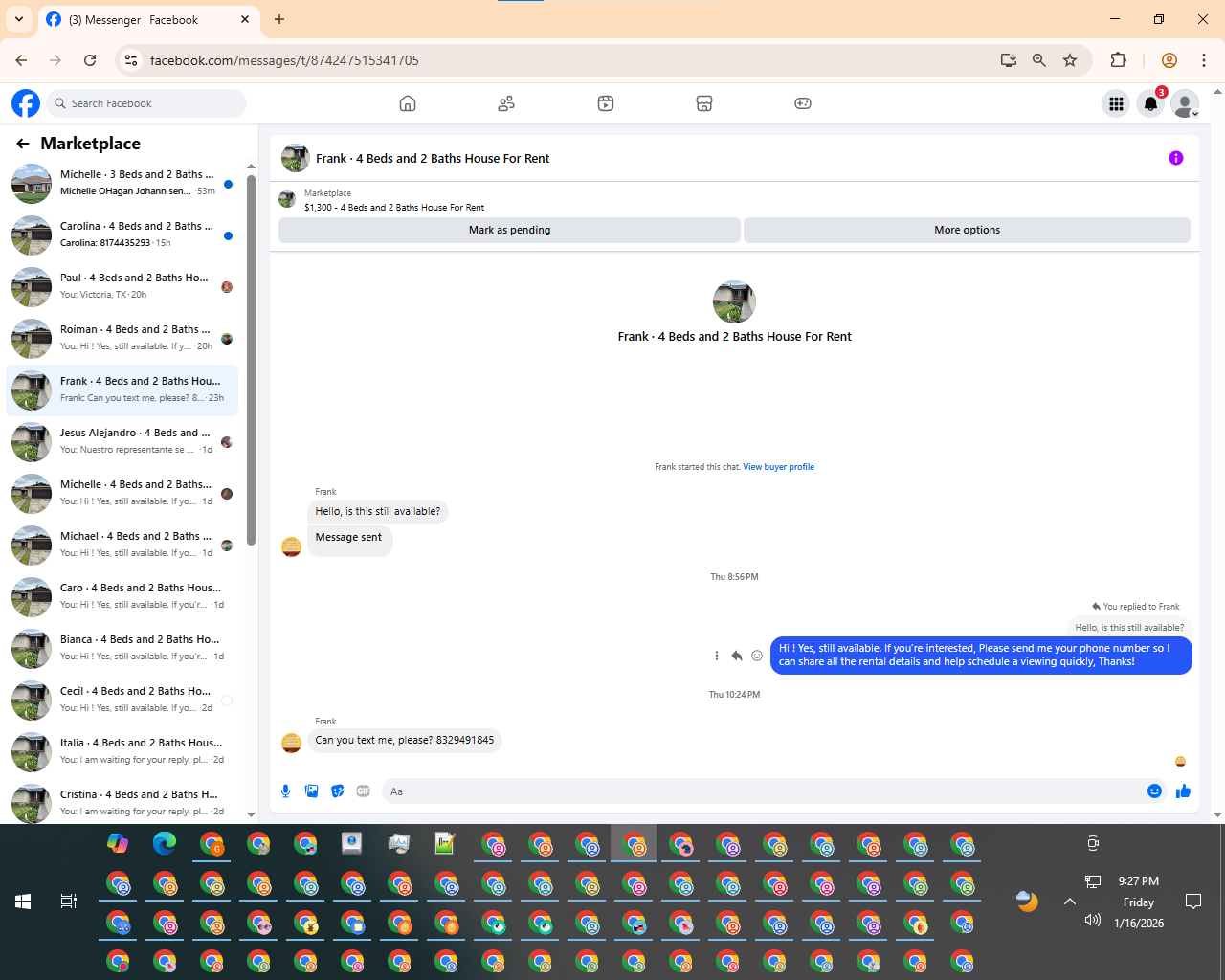
Task: Open the Video (Watch) icon
Action: (x=606, y=103)
